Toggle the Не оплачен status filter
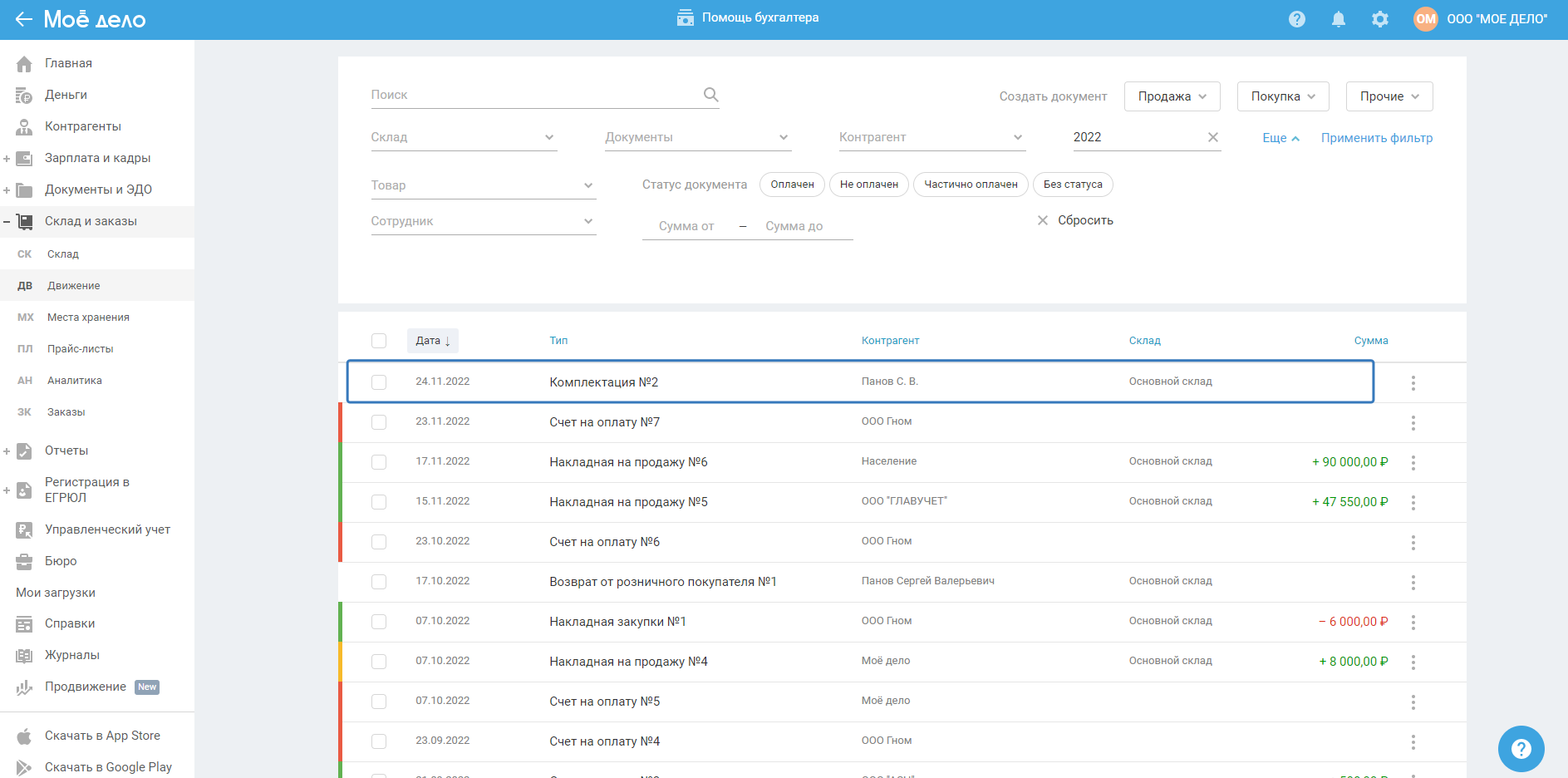 click(x=868, y=185)
